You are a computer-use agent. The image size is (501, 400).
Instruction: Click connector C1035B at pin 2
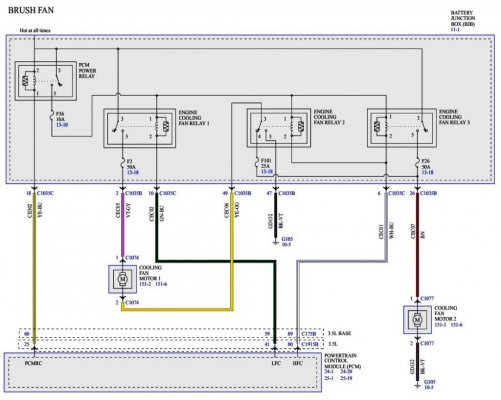(134, 193)
